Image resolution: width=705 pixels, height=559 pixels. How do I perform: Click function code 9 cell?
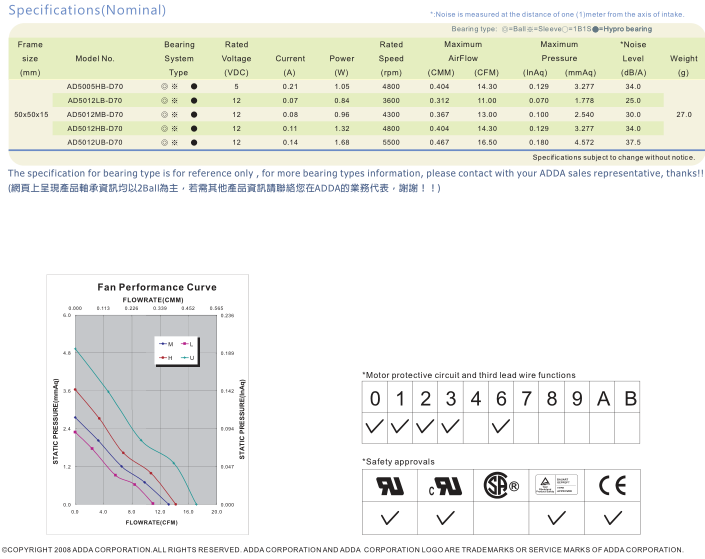577,398
